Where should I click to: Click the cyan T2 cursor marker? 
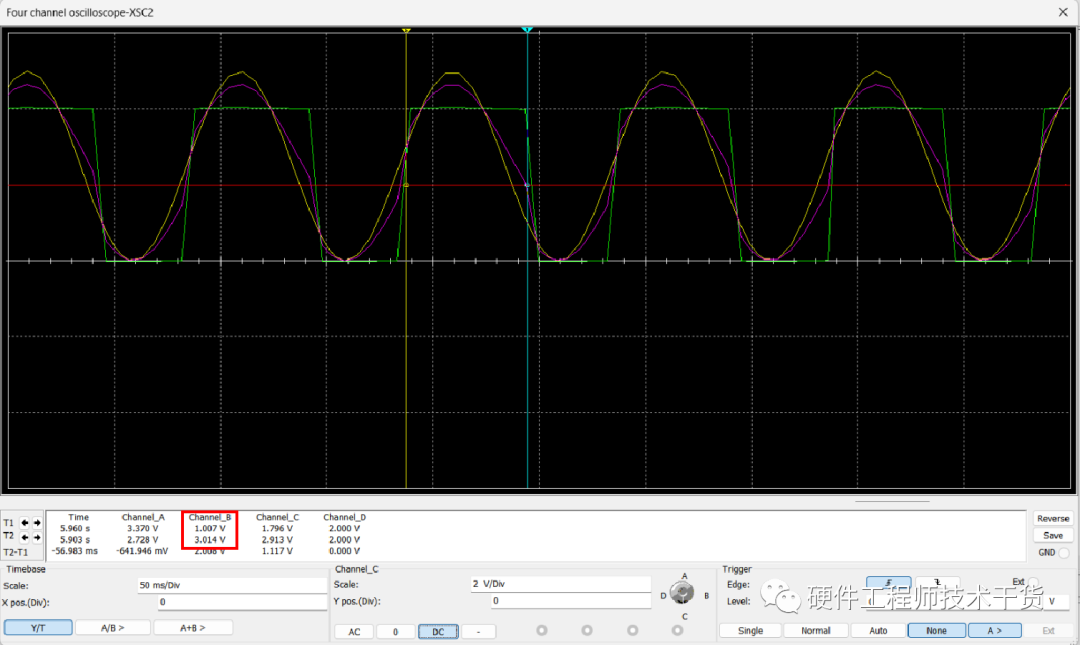click(528, 30)
